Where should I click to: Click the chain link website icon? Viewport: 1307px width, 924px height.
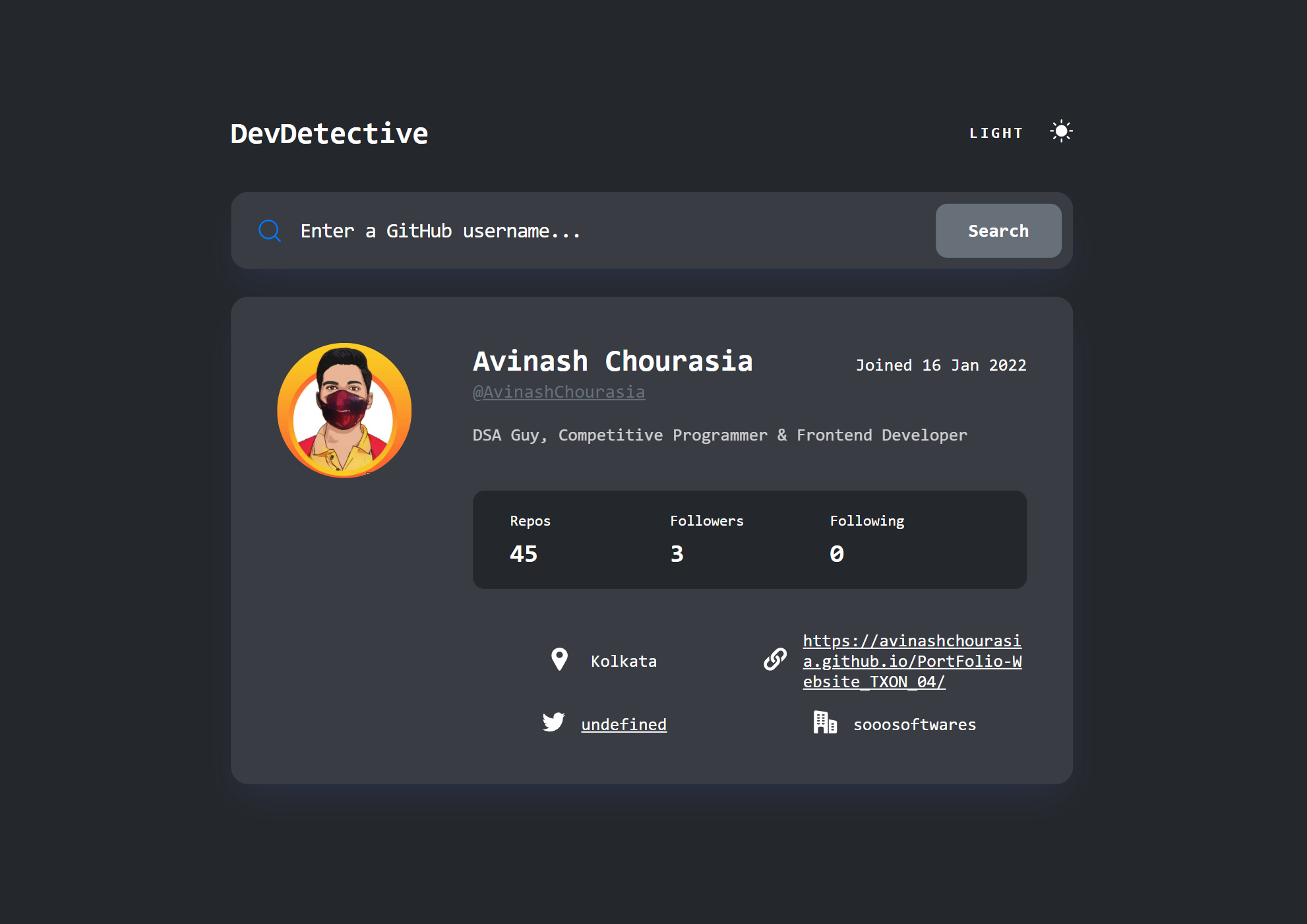coord(775,660)
